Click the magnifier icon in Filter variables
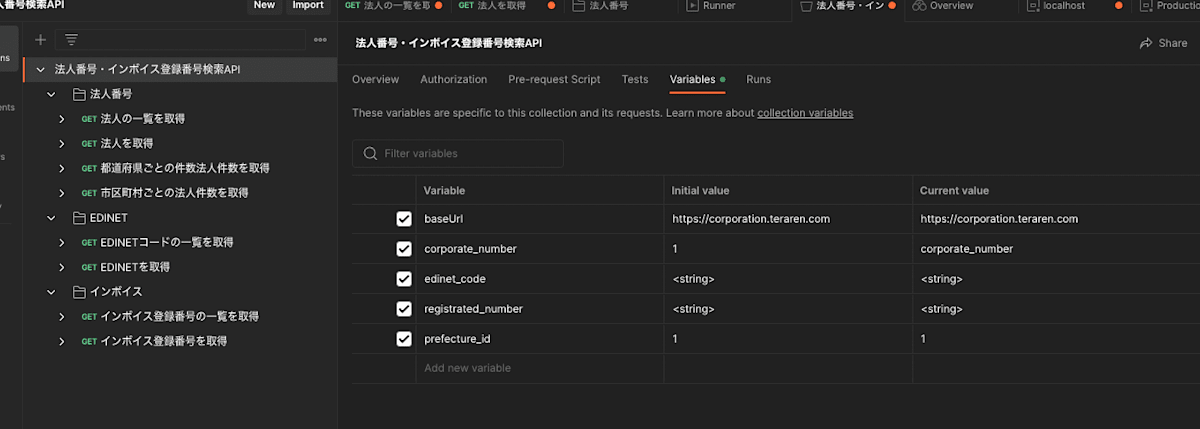The height and width of the screenshot is (429, 1200). (x=371, y=153)
